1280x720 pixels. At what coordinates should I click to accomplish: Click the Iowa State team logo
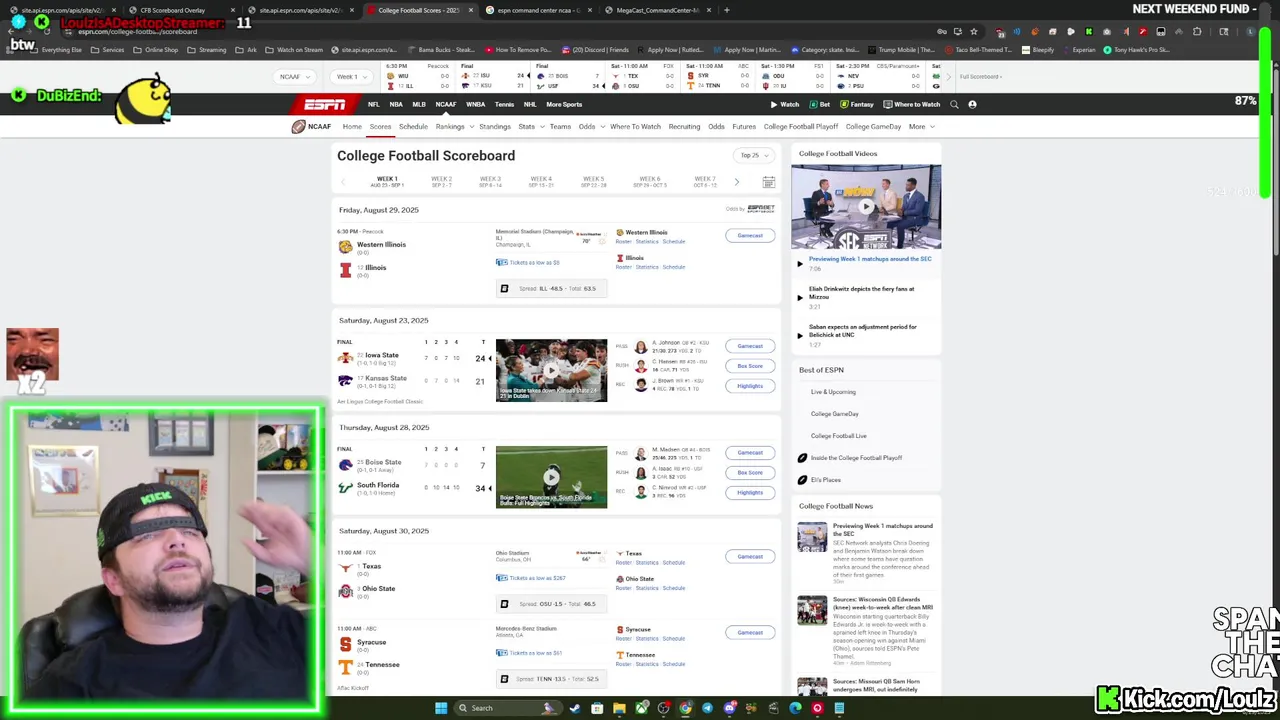(345, 357)
